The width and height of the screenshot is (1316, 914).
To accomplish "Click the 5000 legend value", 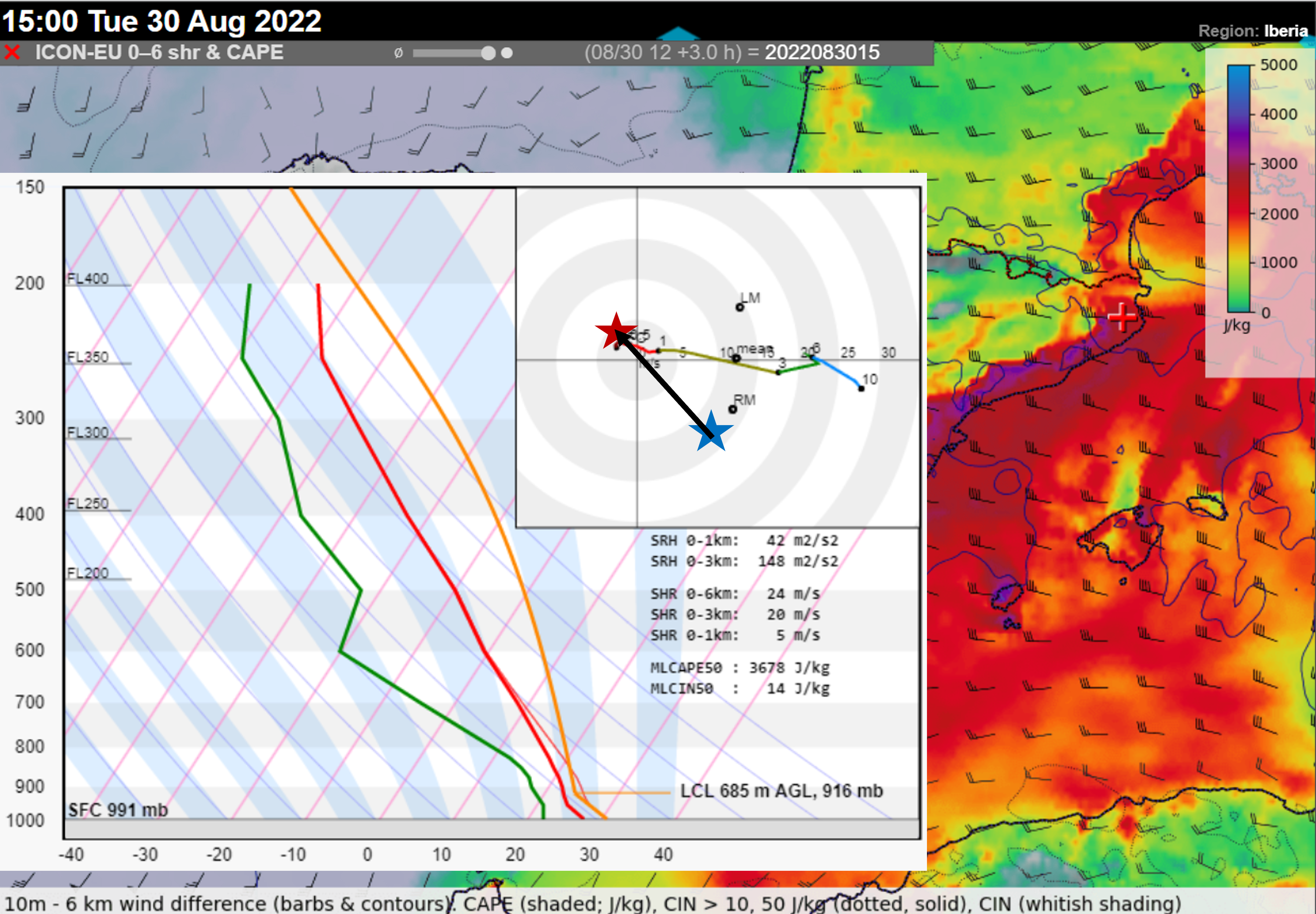I will [1279, 65].
